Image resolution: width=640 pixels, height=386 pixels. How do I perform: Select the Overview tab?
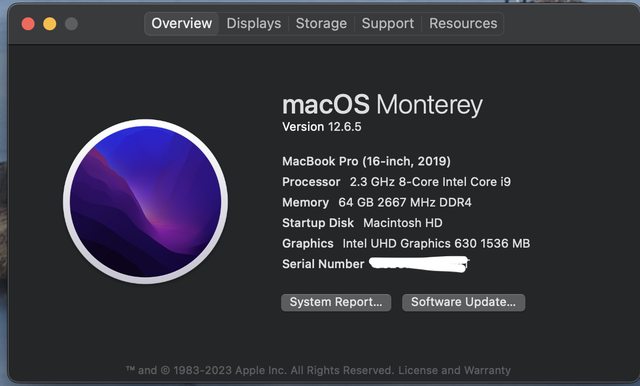click(182, 23)
